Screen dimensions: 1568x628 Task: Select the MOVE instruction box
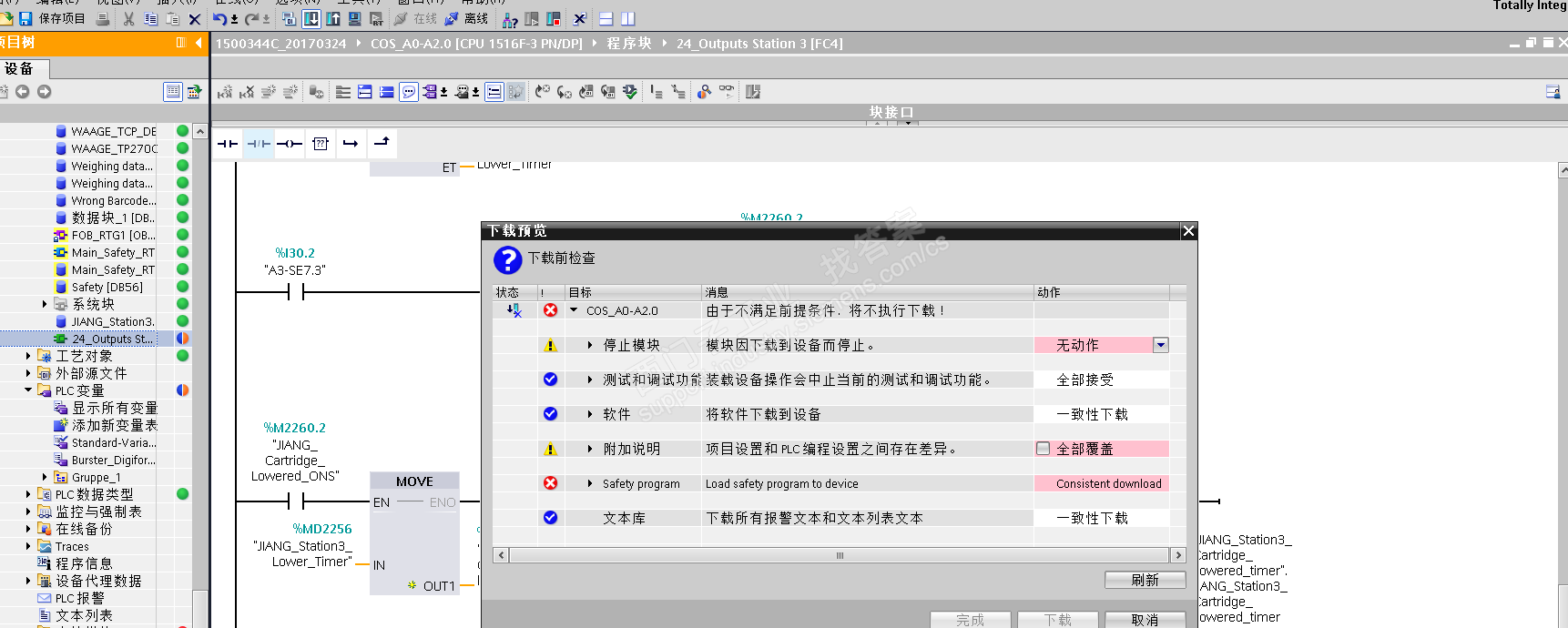tap(414, 533)
